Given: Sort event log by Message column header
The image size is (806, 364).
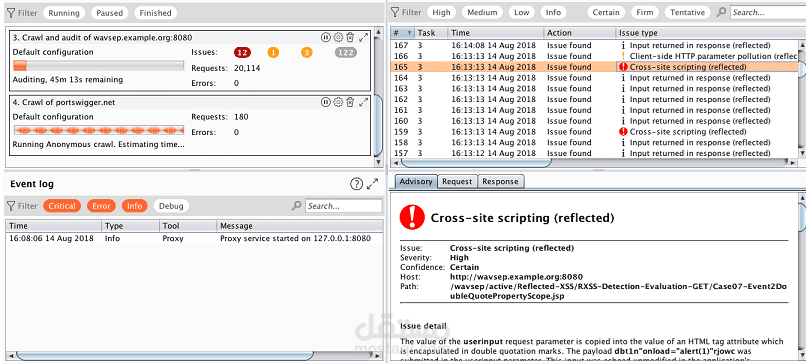Looking at the screenshot, I should [300, 226].
